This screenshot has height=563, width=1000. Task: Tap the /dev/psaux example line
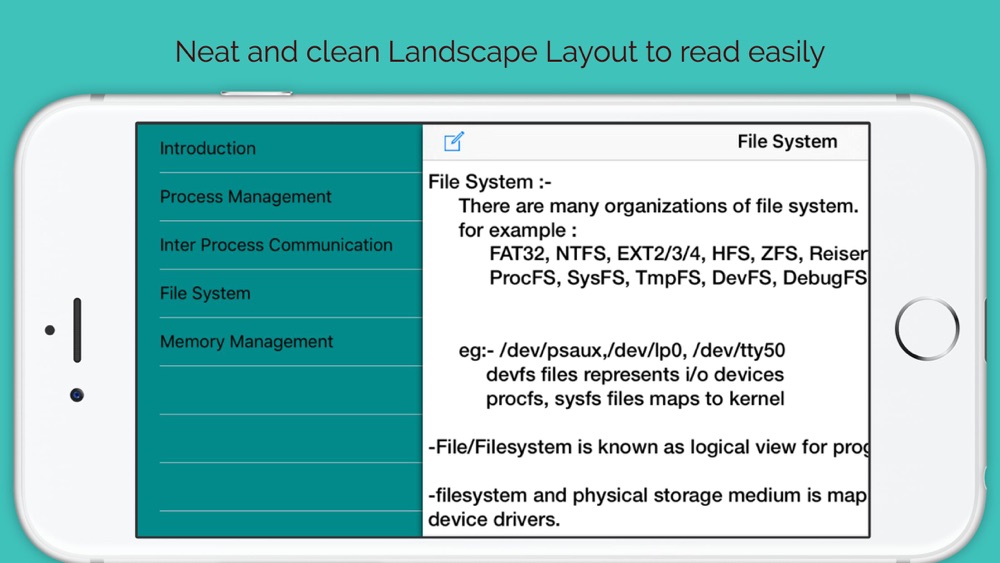point(622,350)
